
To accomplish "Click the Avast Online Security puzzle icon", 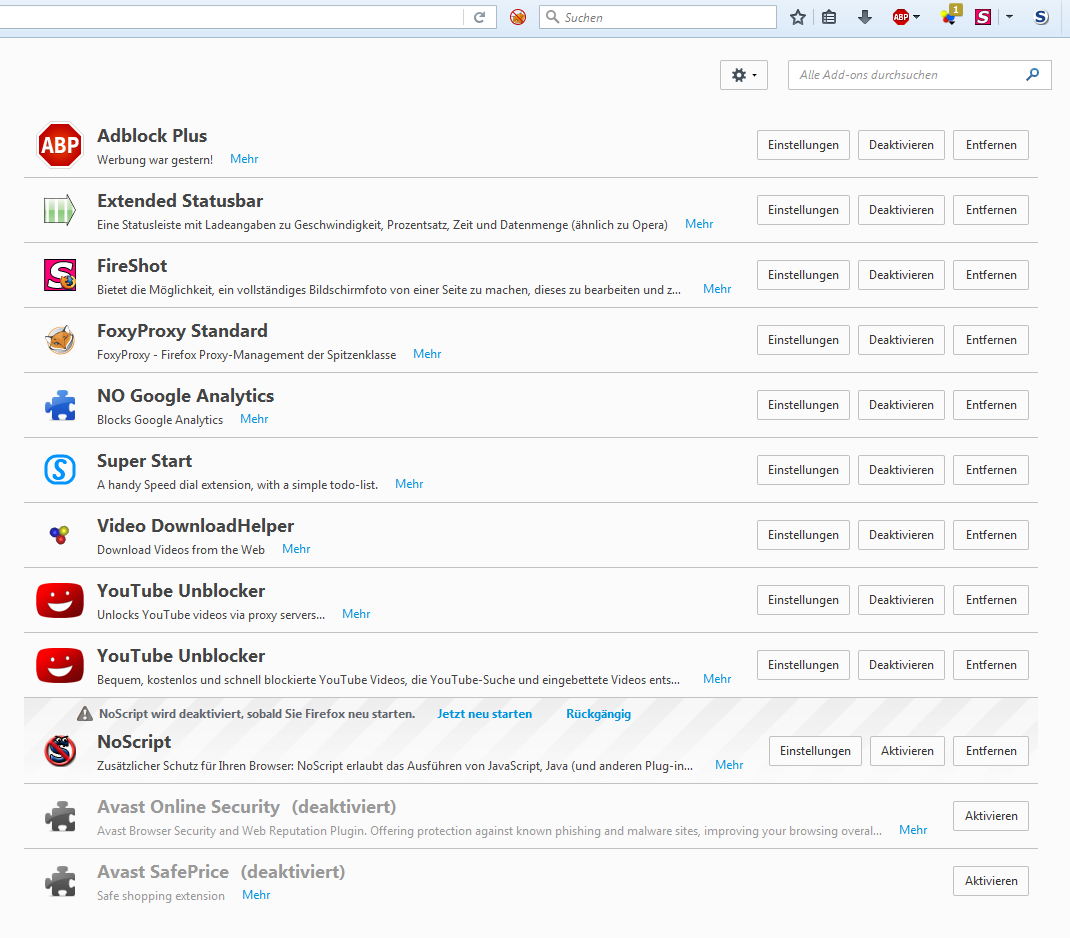I will [x=60, y=816].
